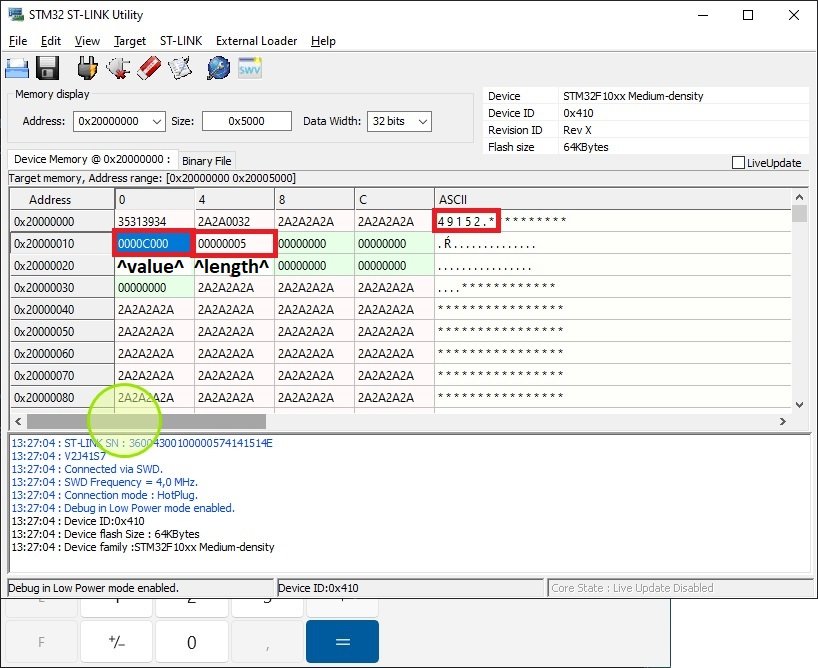Screen dimensions: 818x668
Task: Click address row 0x20000040
Action: 62,309
